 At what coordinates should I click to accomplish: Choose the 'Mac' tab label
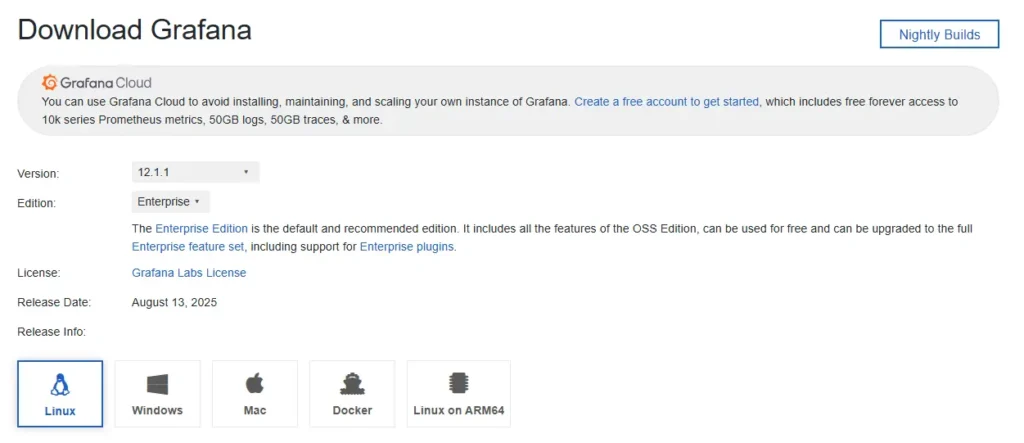pos(254,411)
